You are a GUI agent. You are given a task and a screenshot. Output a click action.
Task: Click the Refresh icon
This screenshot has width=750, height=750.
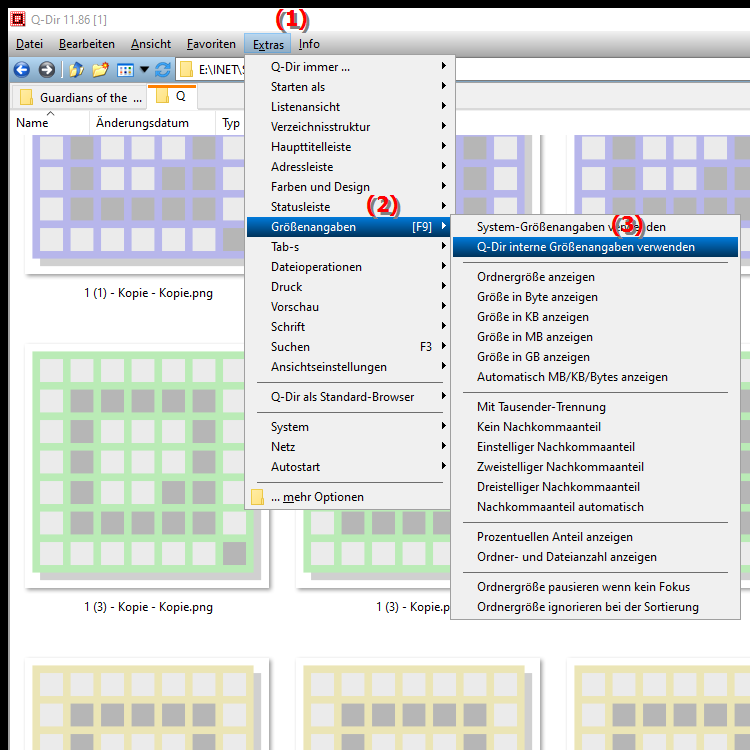[163, 70]
